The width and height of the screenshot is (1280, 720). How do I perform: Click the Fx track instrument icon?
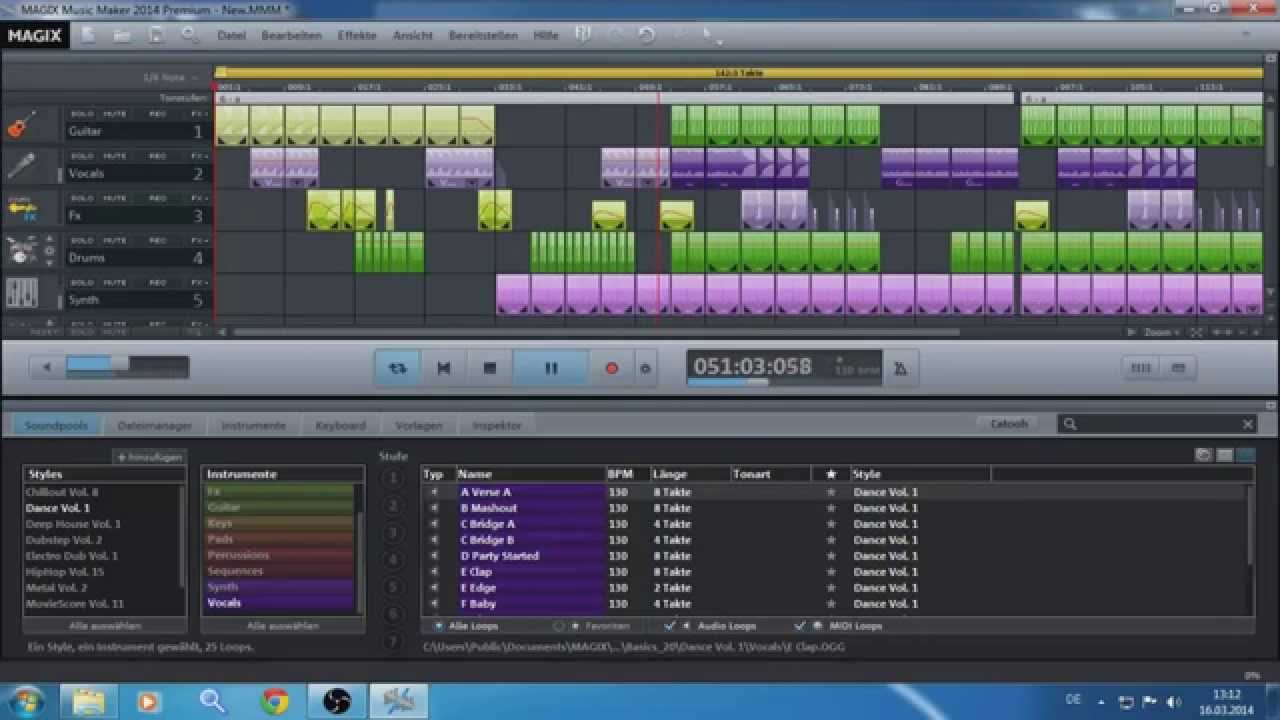[21, 209]
